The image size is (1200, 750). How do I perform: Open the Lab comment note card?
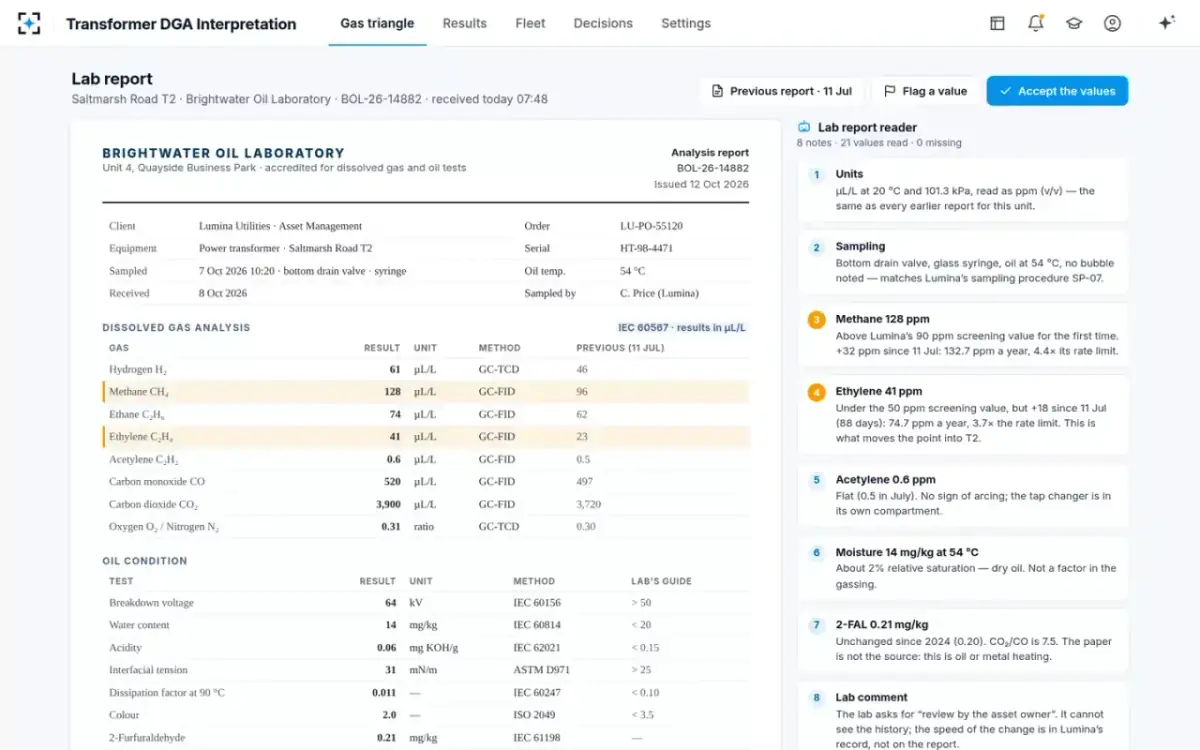click(x=963, y=716)
